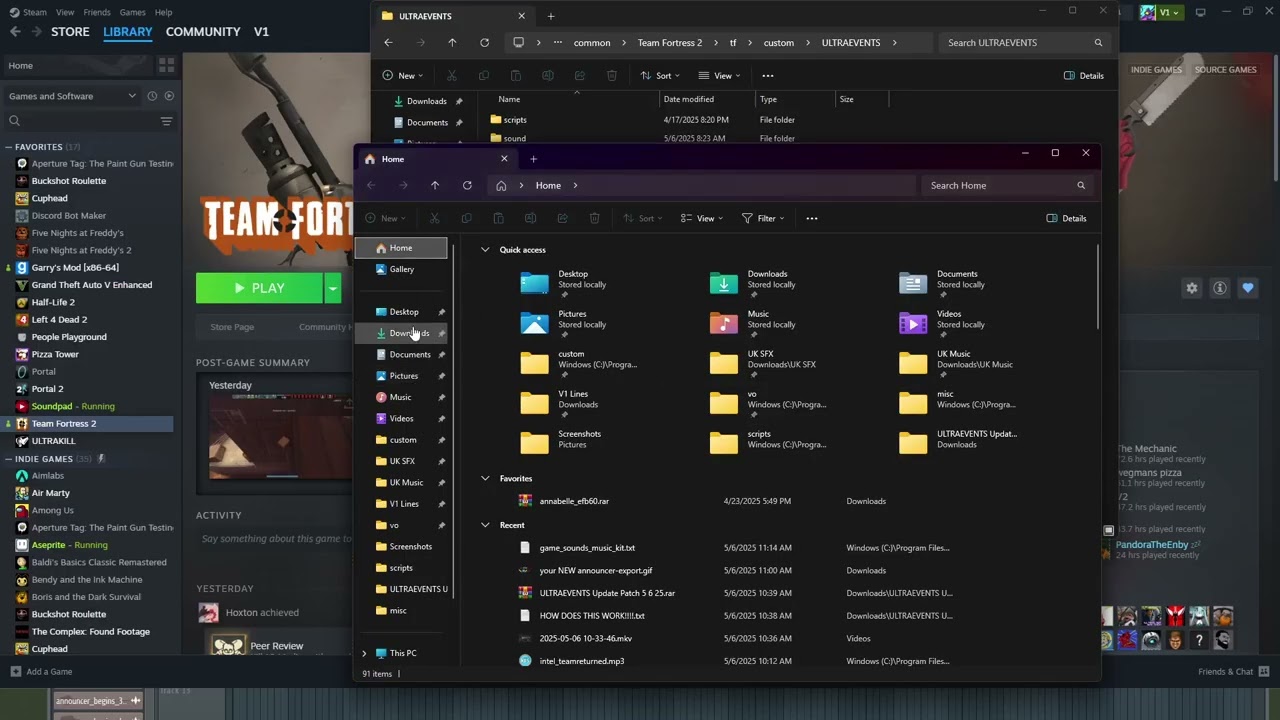Collapse the Quick access section
Viewport: 1280px width, 720px height.
point(485,250)
